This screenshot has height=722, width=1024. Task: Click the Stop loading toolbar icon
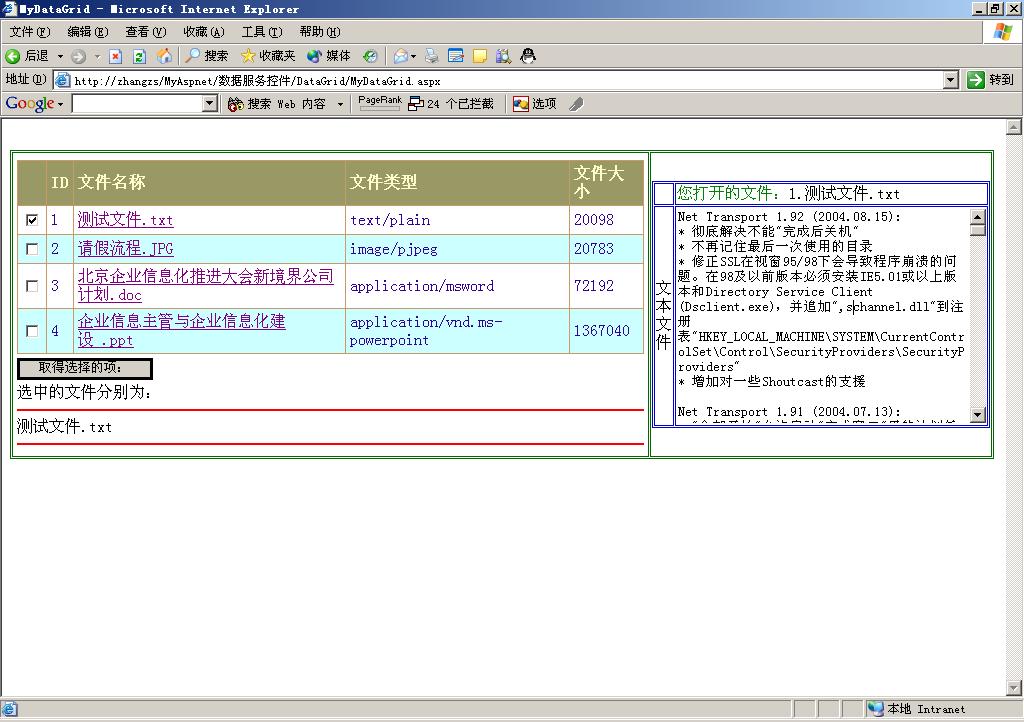click(x=115, y=56)
